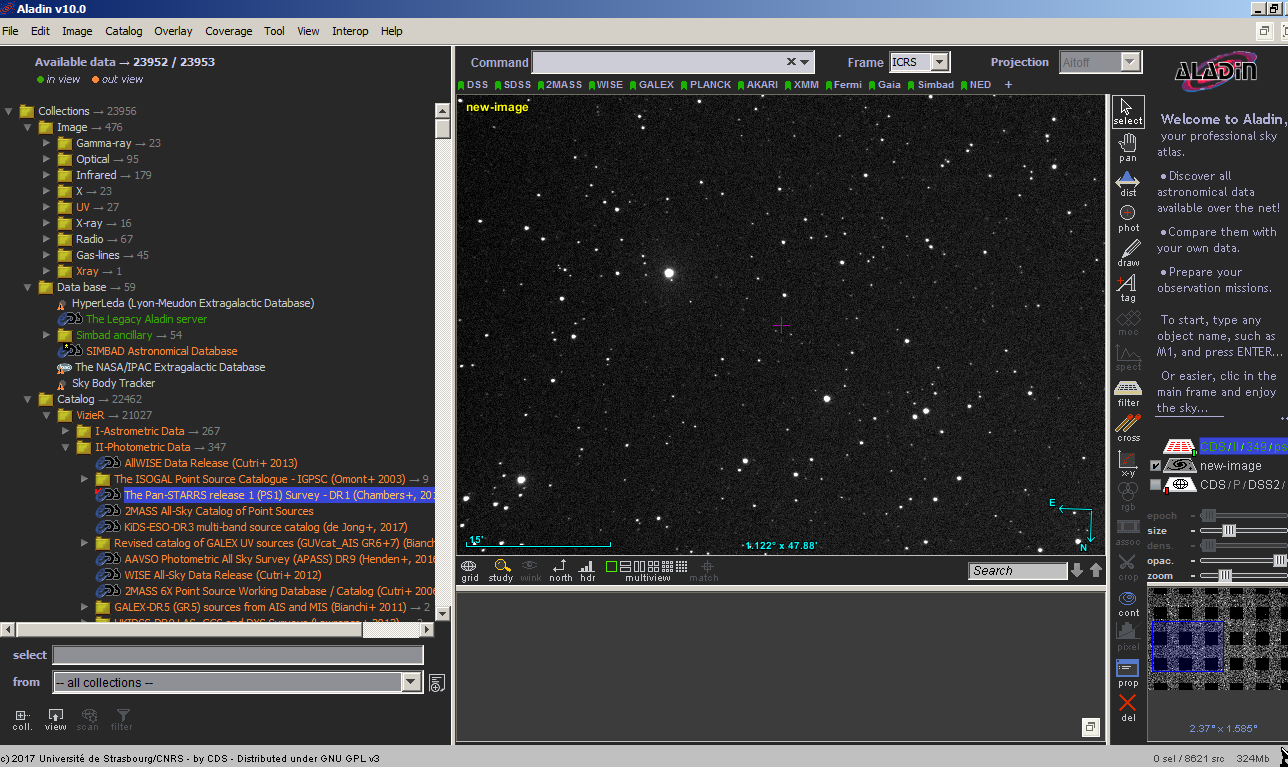Click the Command input field
Image resolution: width=1288 pixels, height=767 pixels.
(672, 62)
